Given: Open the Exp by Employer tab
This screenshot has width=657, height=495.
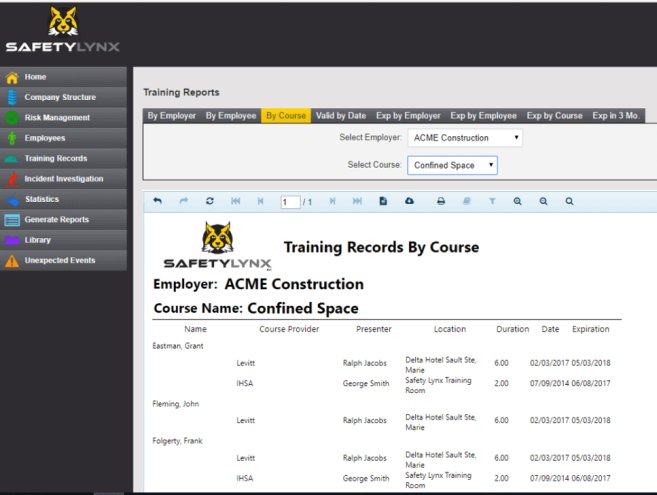Looking at the screenshot, I should pos(408,116).
